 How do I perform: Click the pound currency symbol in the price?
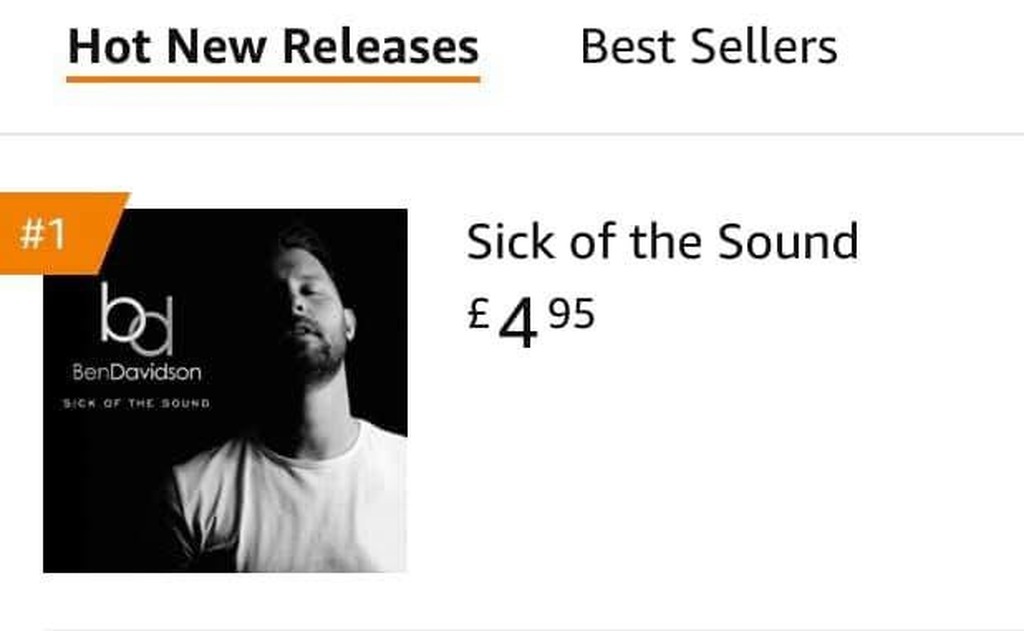pyautogui.click(x=479, y=313)
